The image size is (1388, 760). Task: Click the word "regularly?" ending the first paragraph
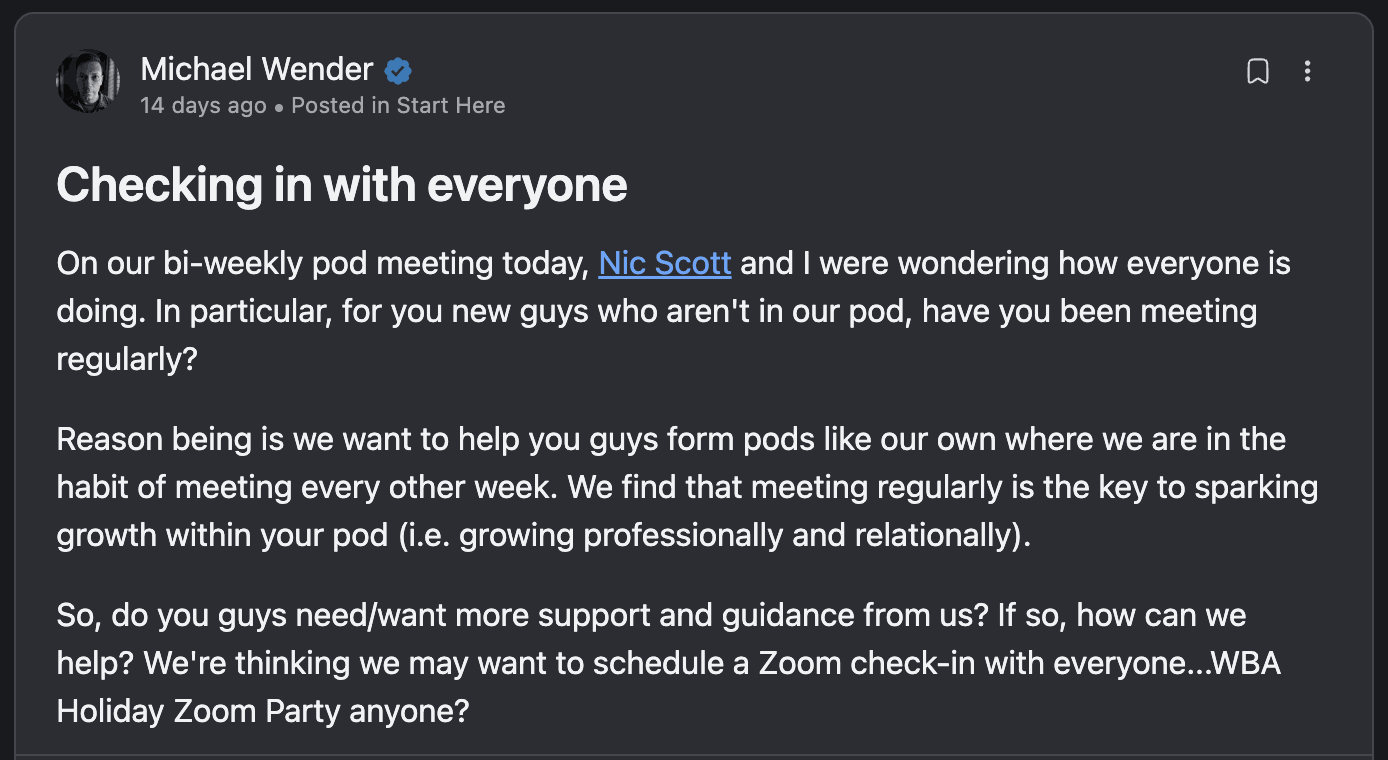tap(127, 359)
